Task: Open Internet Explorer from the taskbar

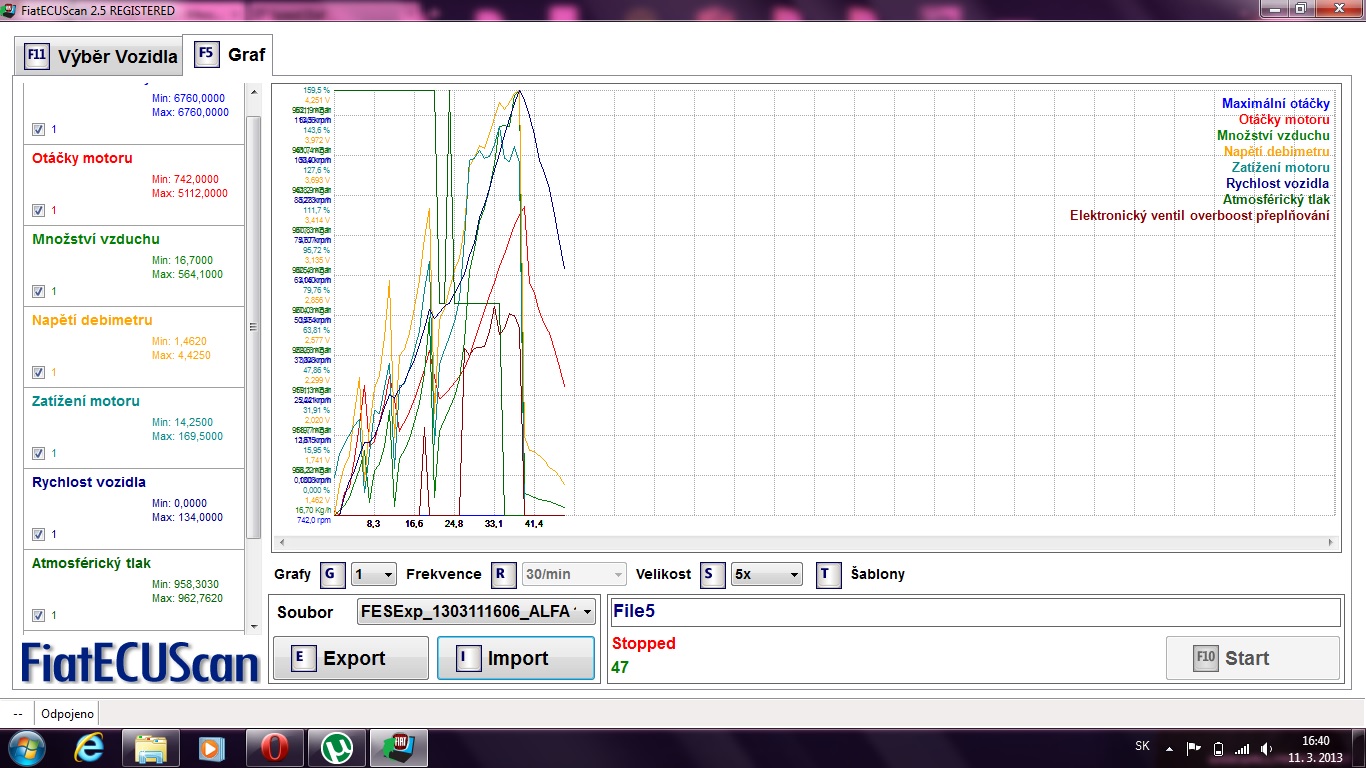Action: coord(89,747)
